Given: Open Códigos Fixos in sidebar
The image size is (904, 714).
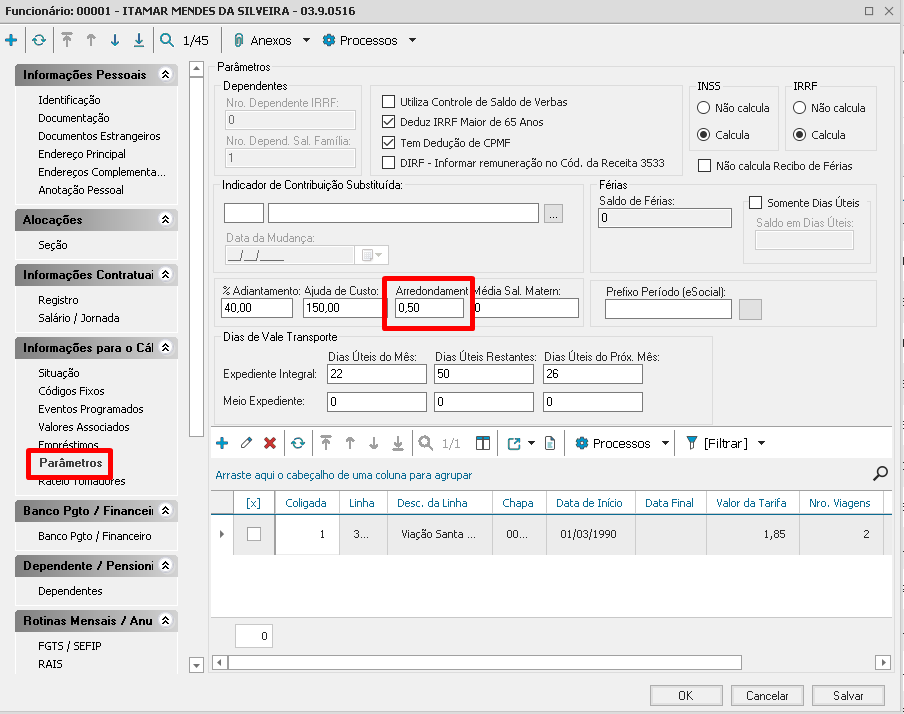Looking at the screenshot, I should click(71, 391).
